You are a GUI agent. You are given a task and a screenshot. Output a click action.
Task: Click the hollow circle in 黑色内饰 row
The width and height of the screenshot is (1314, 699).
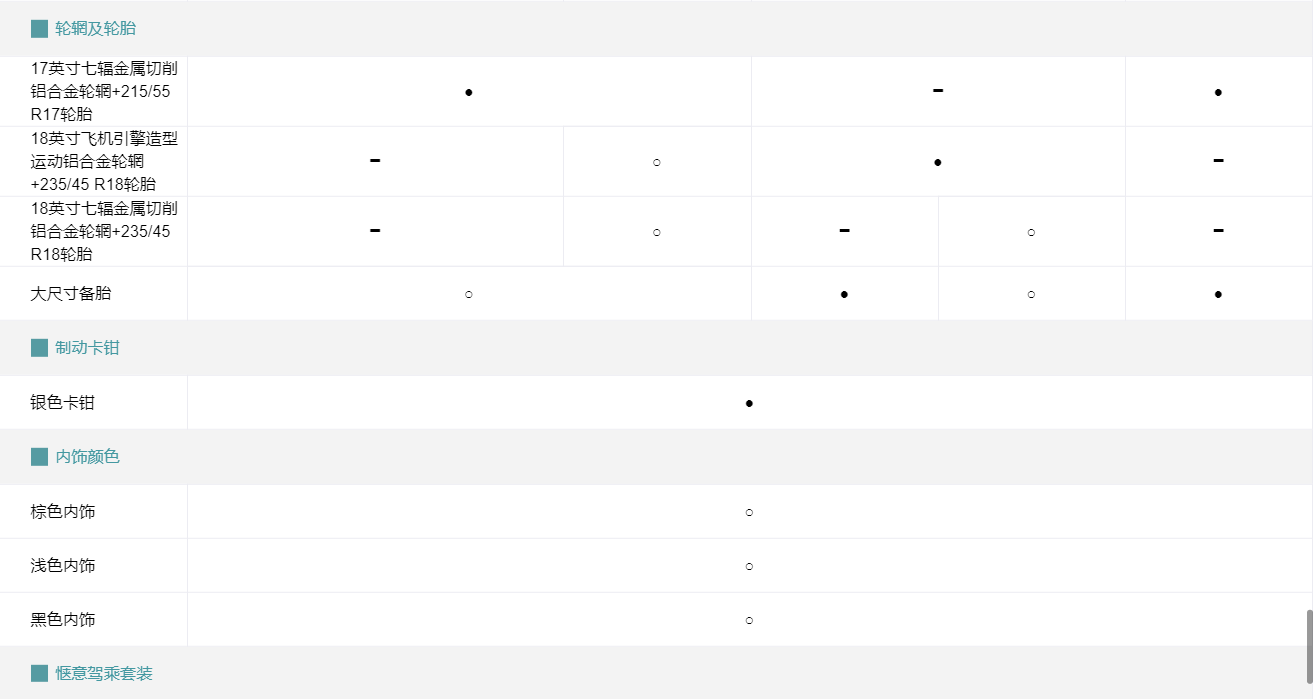(749, 621)
